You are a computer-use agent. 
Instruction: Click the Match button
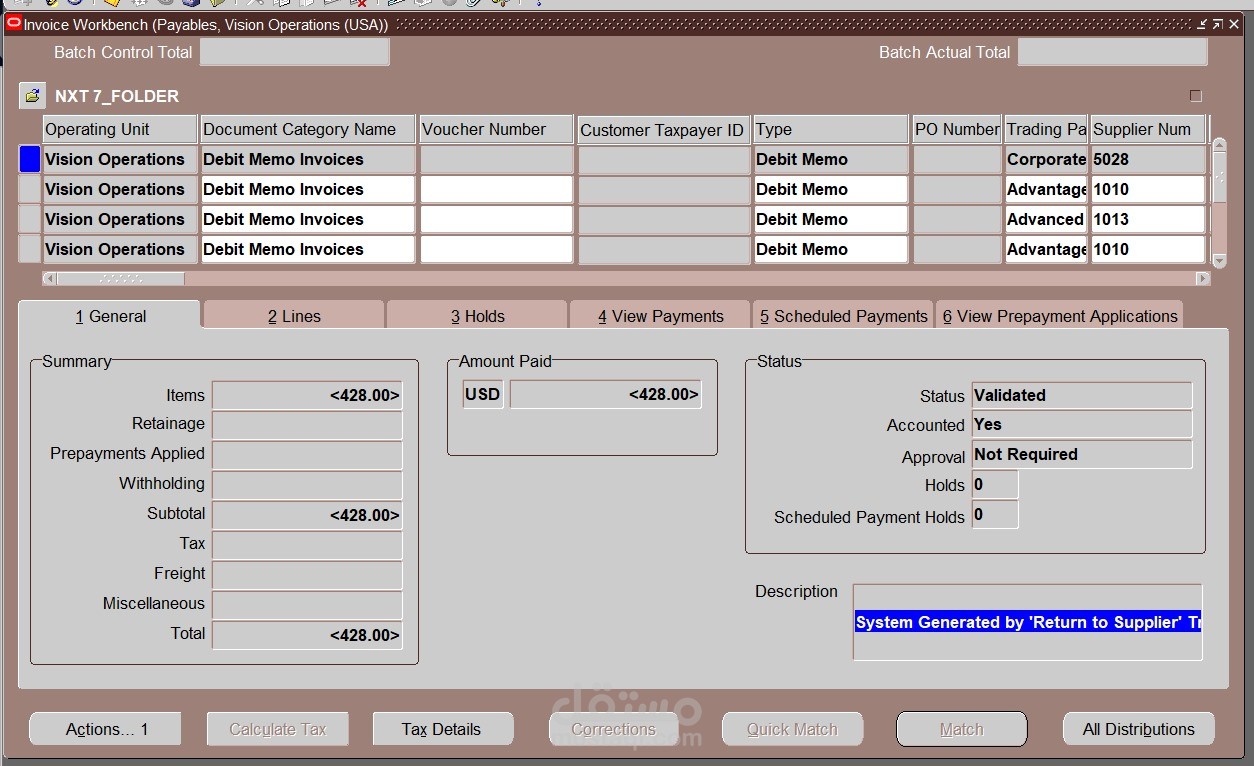tap(962, 729)
